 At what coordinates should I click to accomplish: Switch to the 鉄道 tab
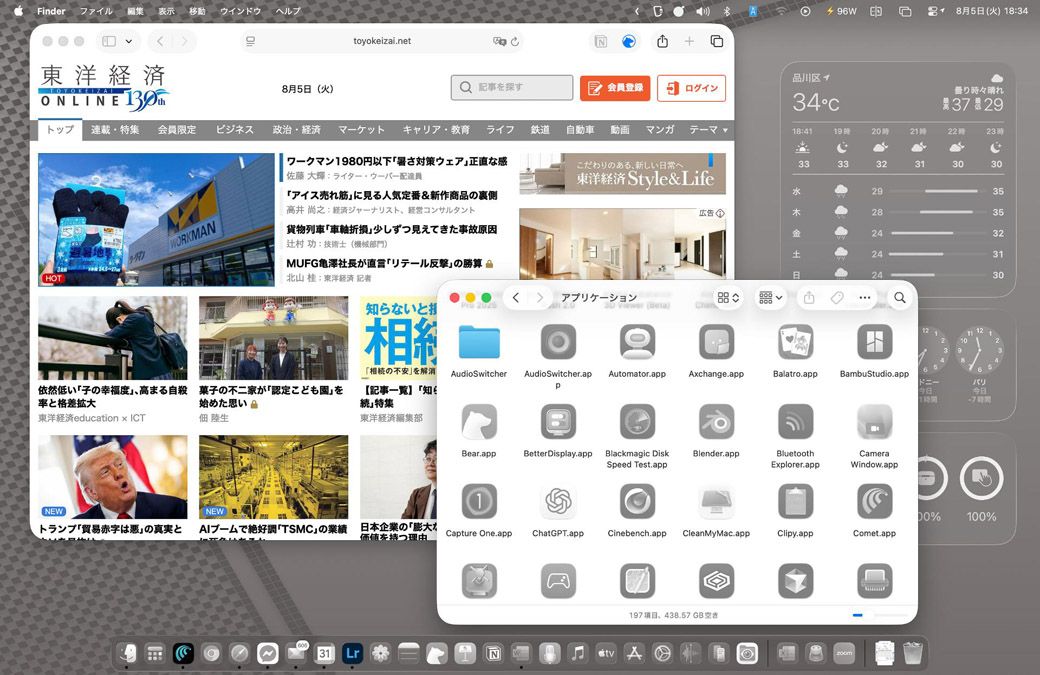(540, 129)
